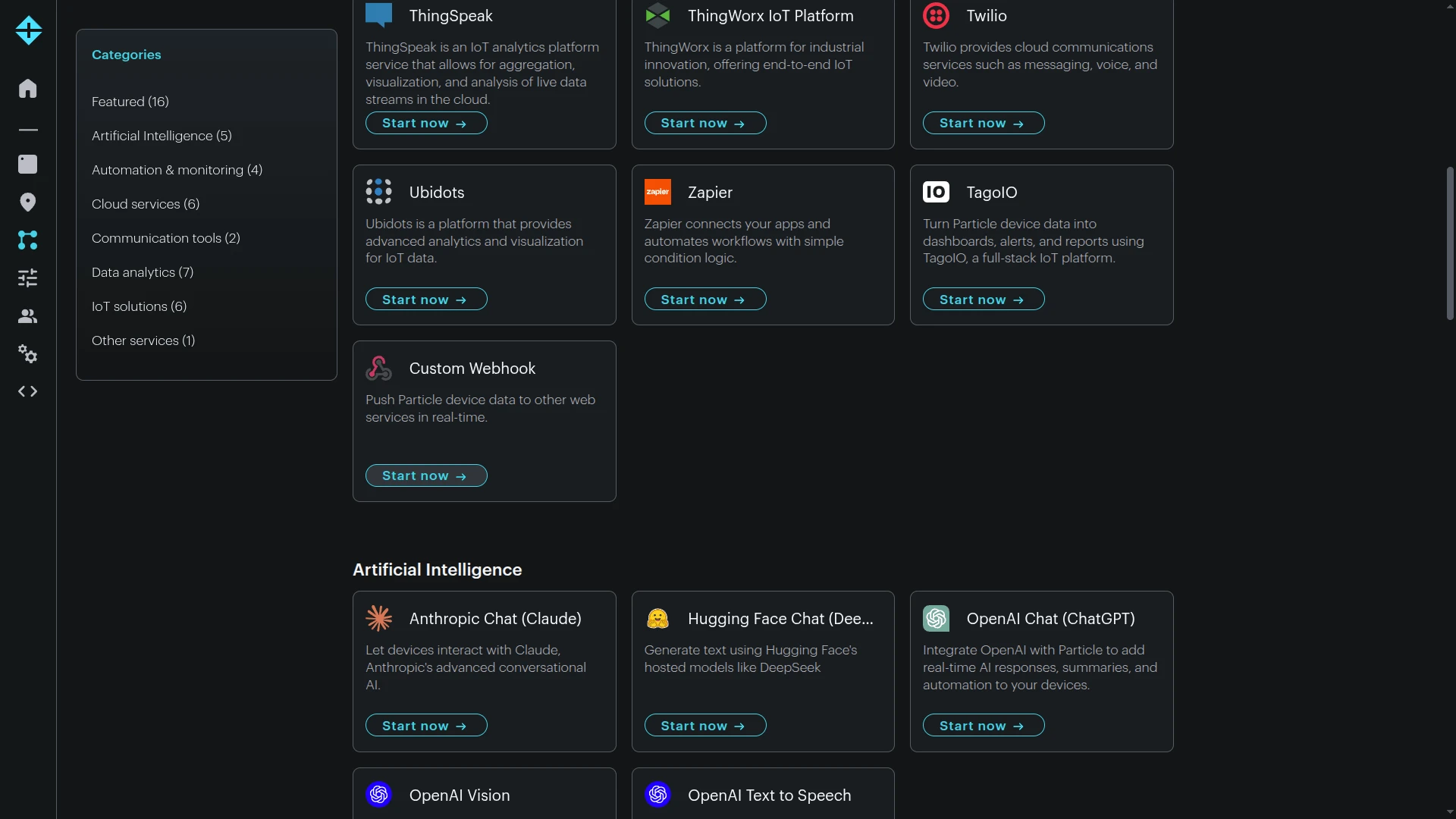Filter by Automation & monitoring (4) category
Viewport: 1456px width, 819px height.
(177, 170)
